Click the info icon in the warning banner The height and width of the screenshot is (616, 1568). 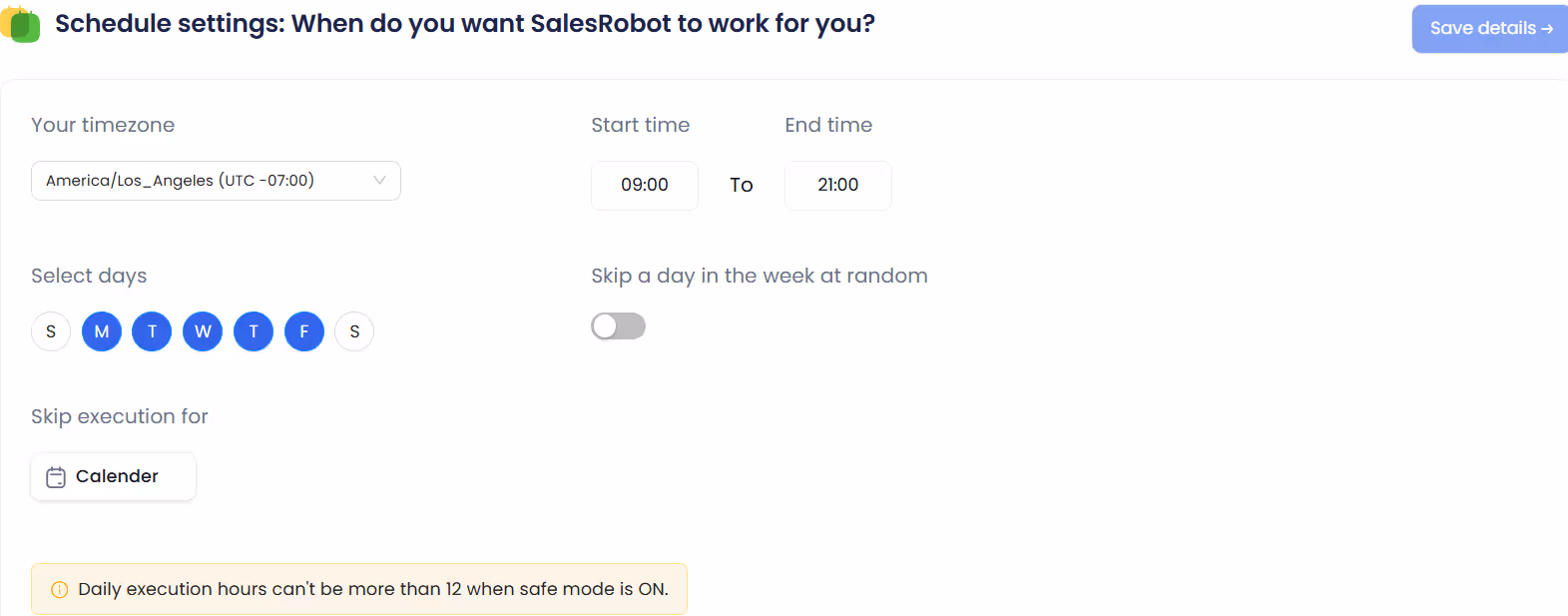click(59, 589)
